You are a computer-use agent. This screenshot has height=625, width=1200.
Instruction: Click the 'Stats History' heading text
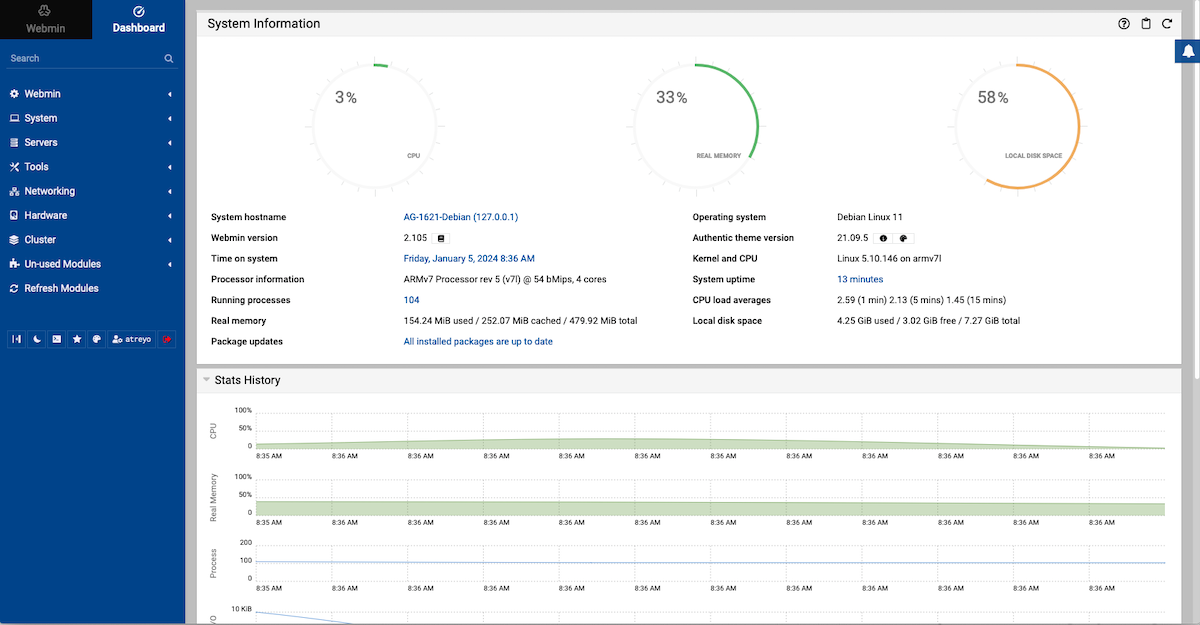[x=247, y=380]
